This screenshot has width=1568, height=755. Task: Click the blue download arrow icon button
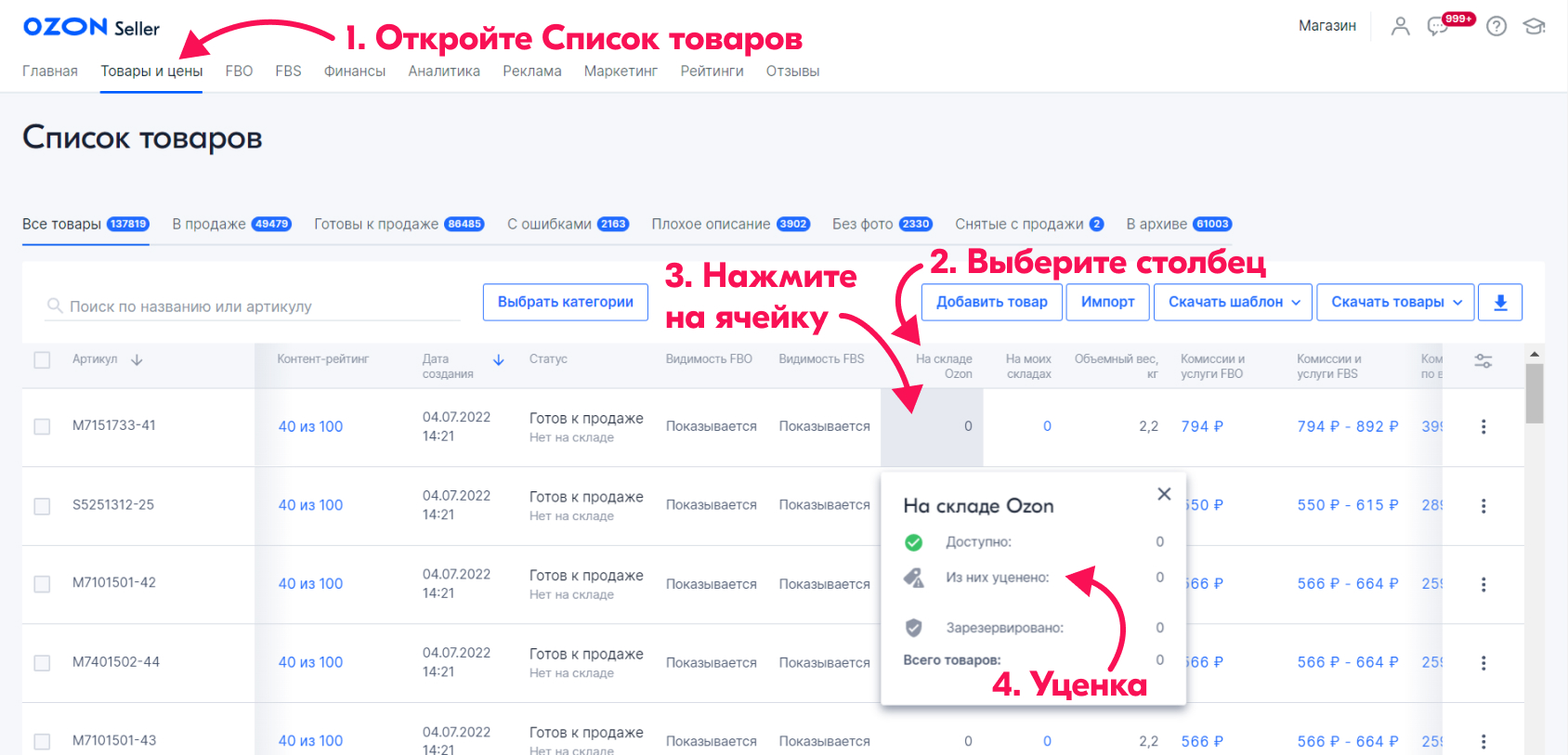1500,303
